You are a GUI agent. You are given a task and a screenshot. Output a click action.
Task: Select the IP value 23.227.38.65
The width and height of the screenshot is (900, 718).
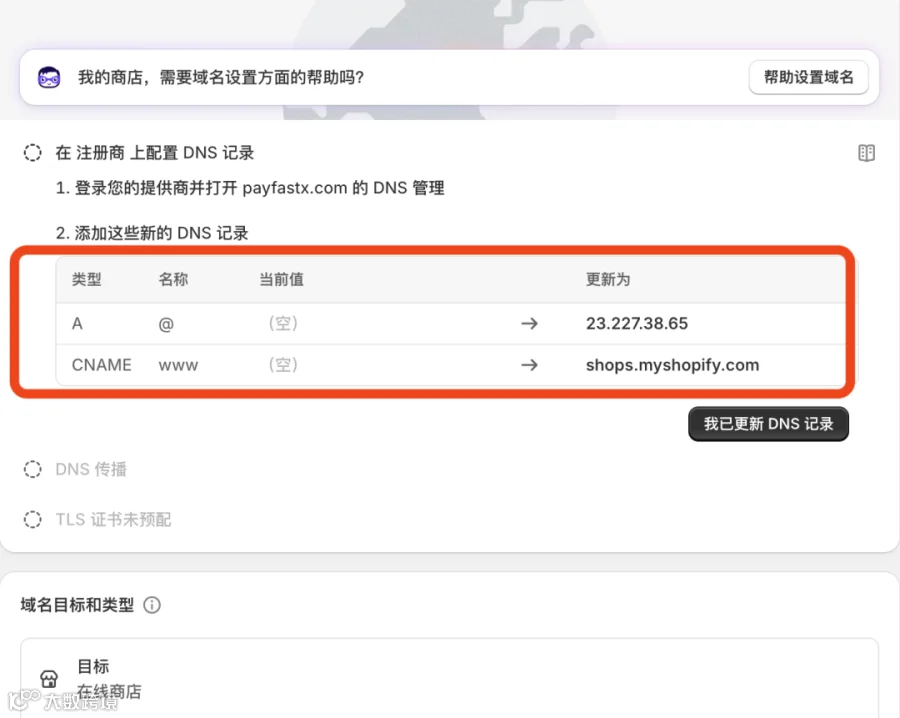[637, 323]
